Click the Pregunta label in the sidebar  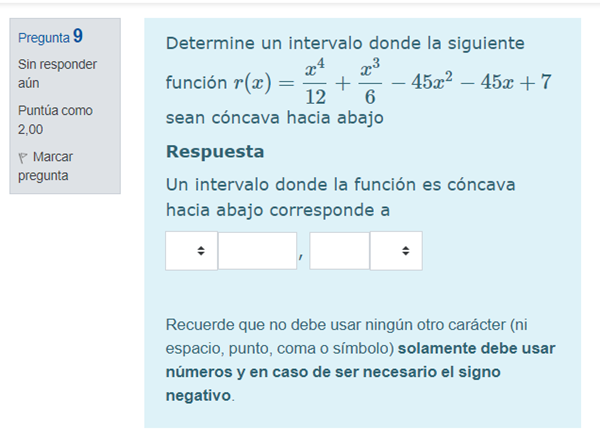[44, 38]
